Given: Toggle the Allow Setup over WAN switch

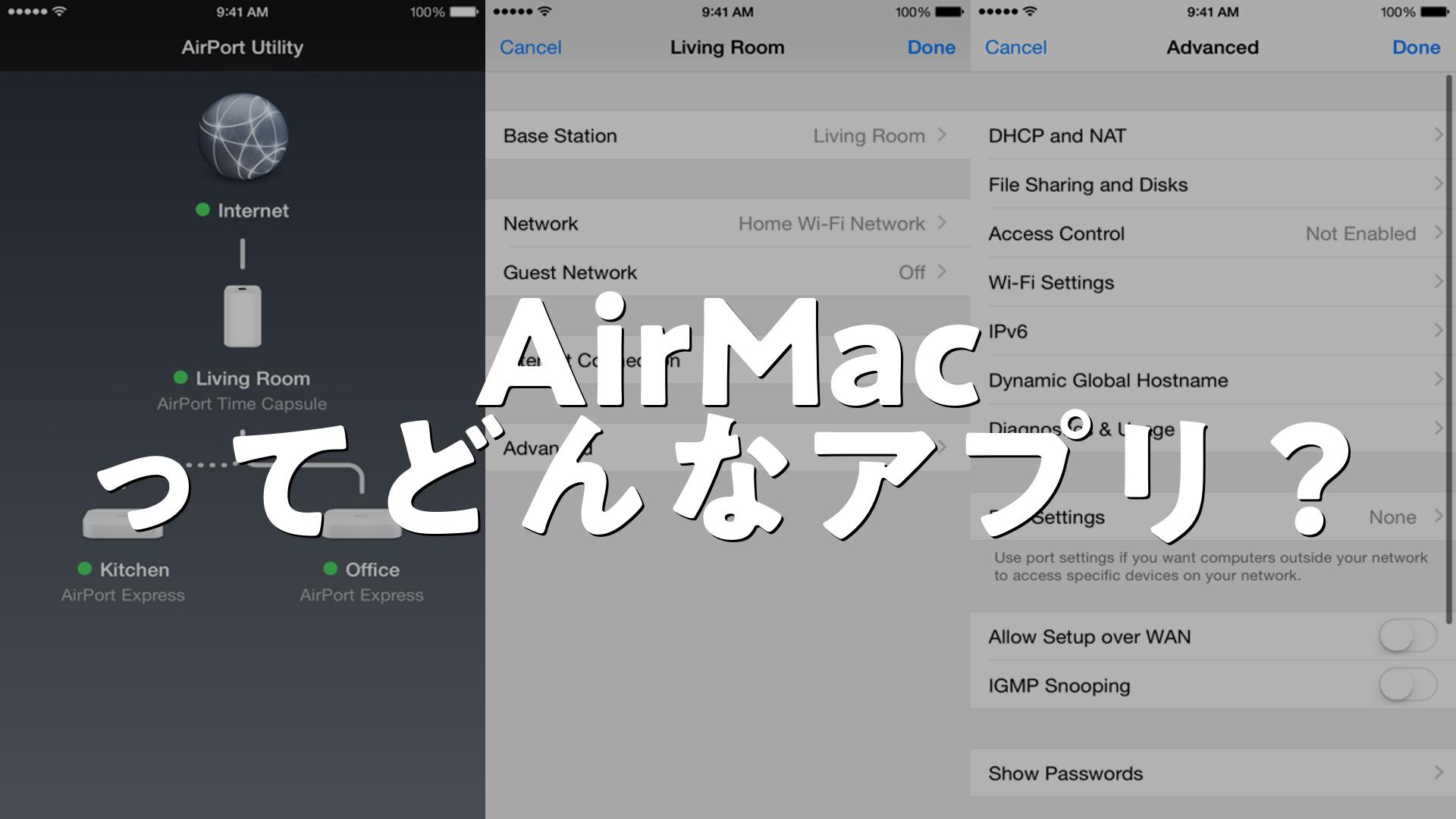Looking at the screenshot, I should (1407, 635).
